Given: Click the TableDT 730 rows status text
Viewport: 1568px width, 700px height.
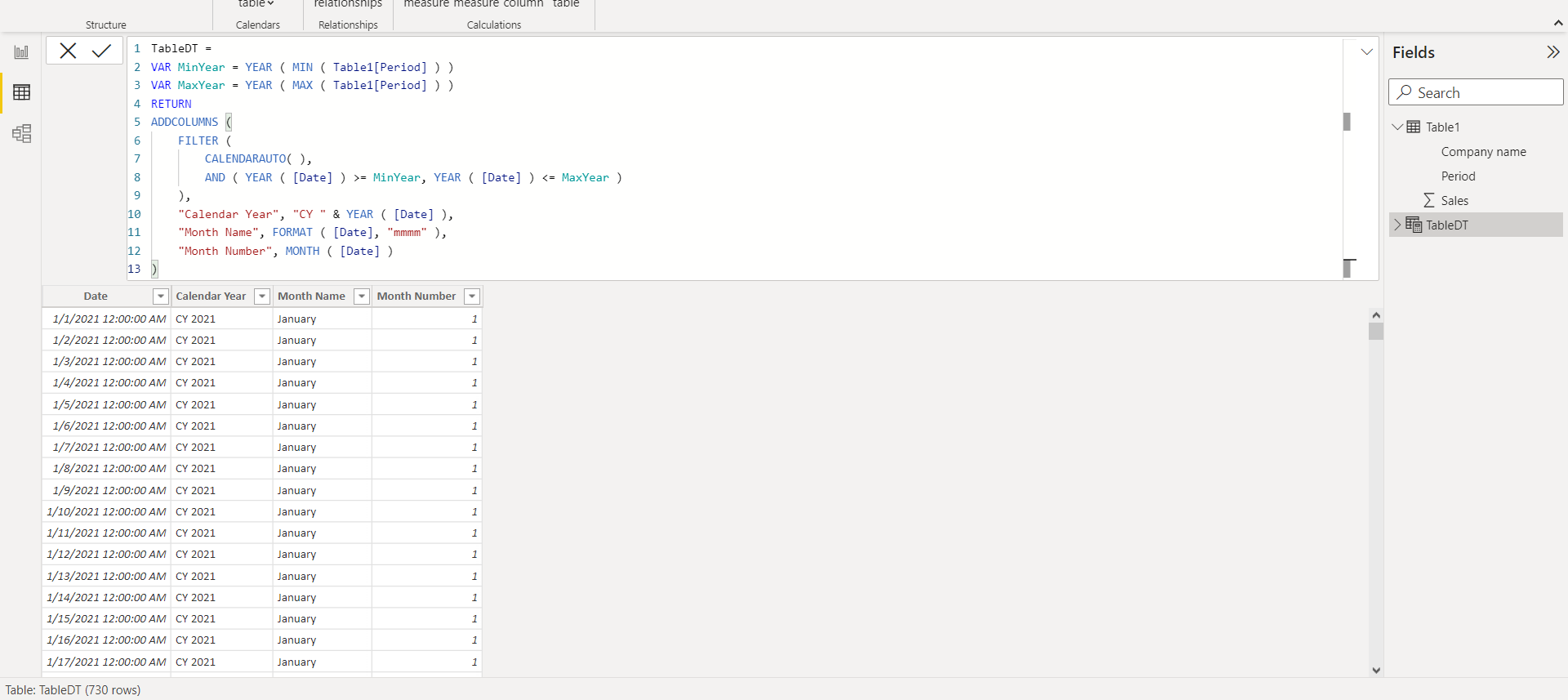Looking at the screenshot, I should tap(73, 690).
